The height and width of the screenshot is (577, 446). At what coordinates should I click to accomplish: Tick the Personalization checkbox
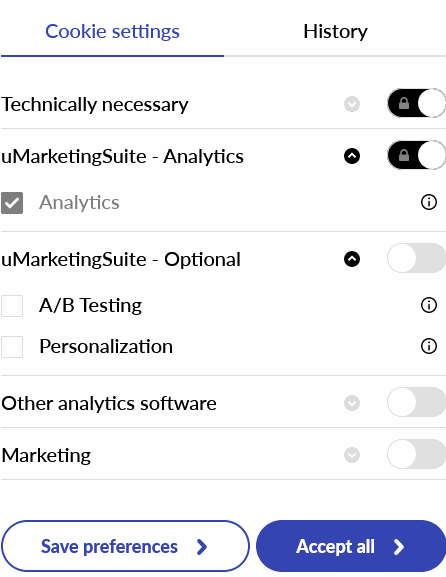point(12,347)
